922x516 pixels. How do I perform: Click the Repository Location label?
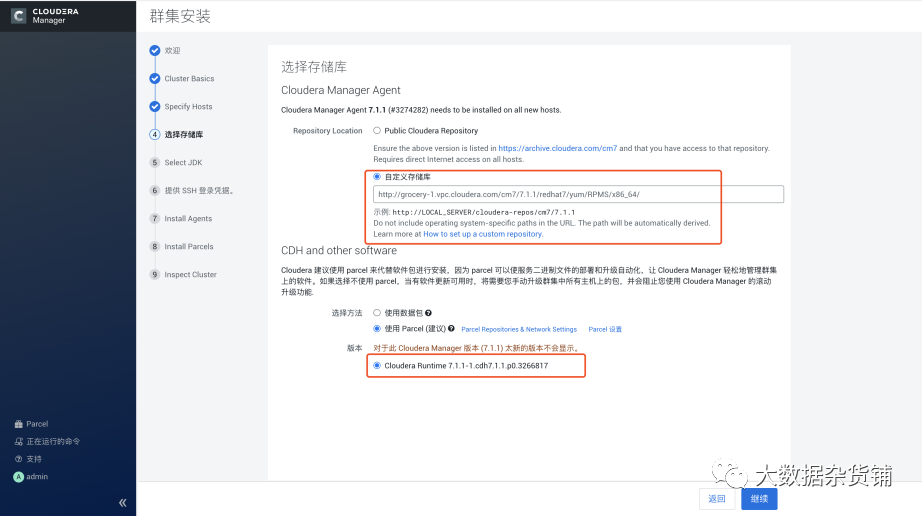328,130
